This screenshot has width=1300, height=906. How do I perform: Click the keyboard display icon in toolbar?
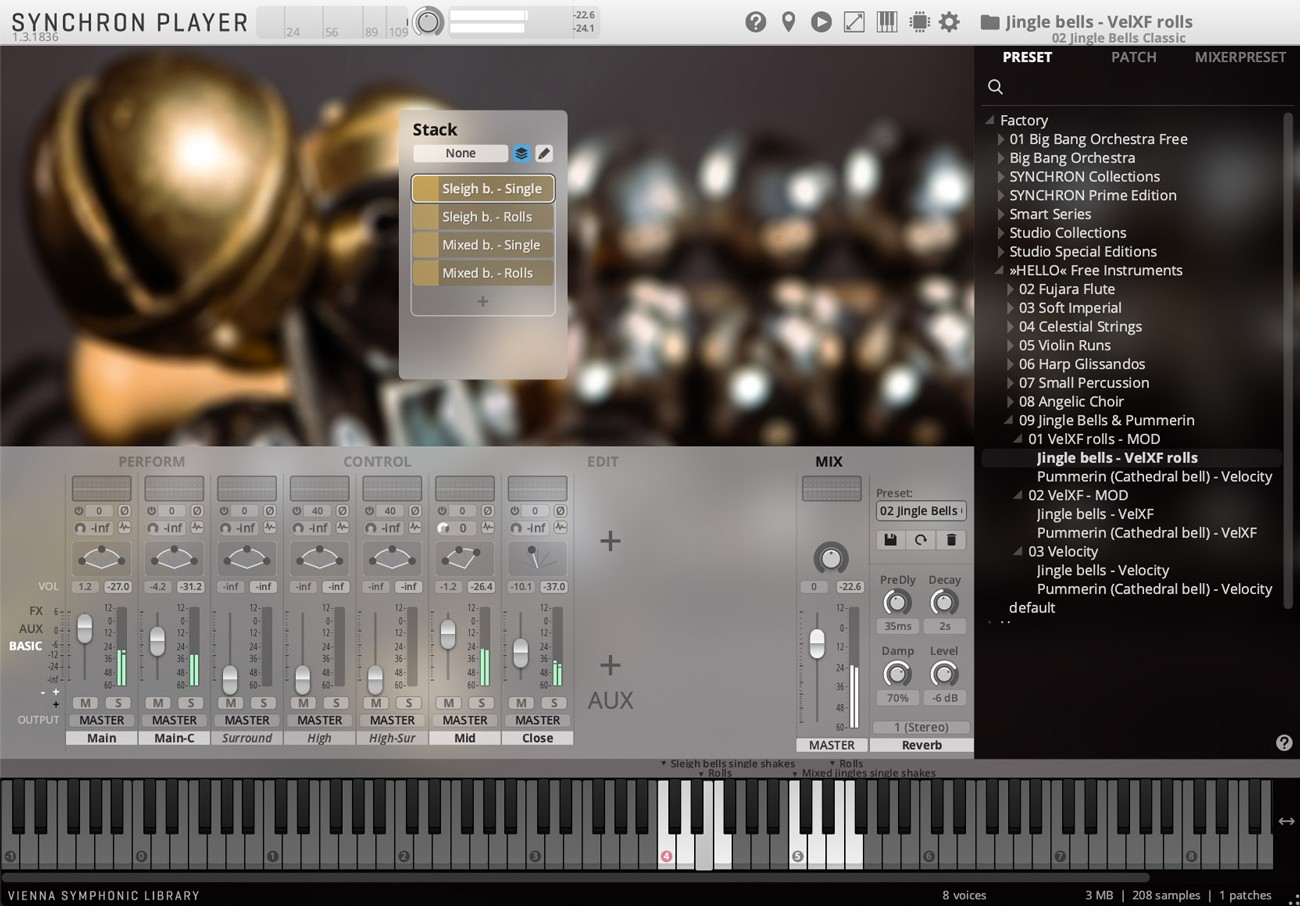coord(886,21)
